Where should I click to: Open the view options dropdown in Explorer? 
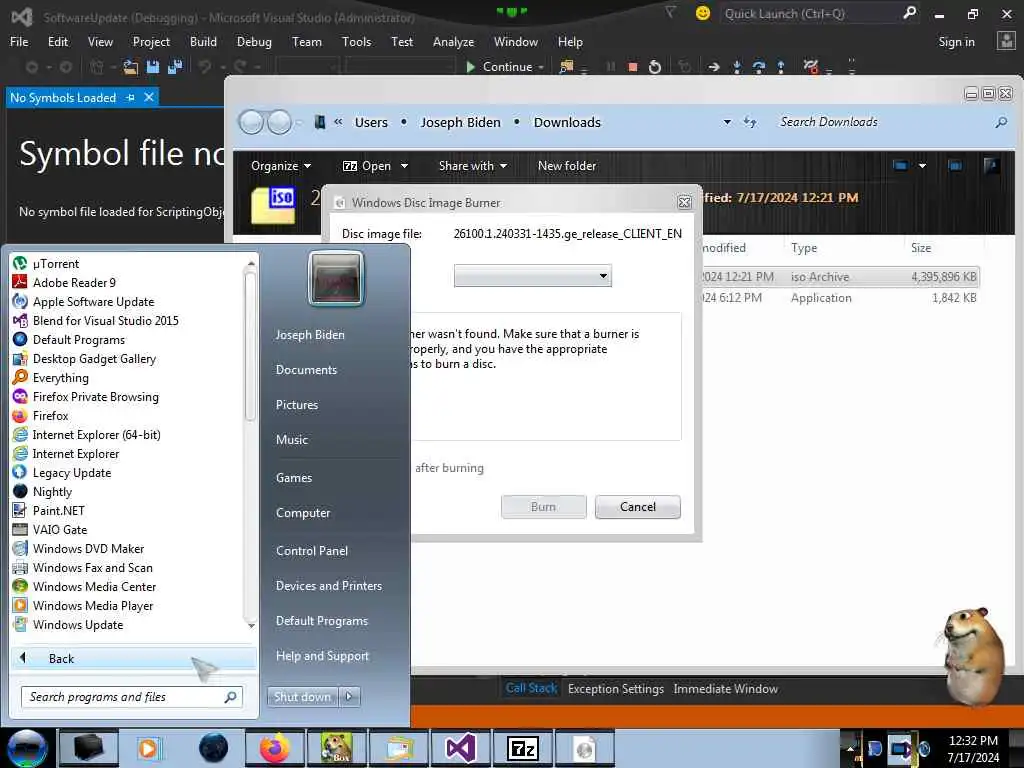point(922,166)
